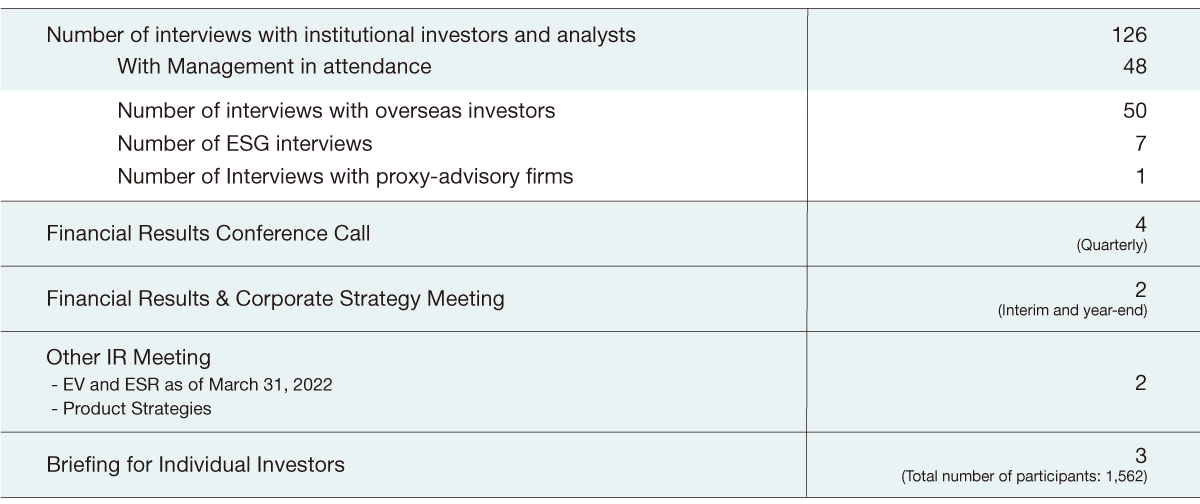Select the value 48 for Management attendance
The image size is (1200, 504).
(1134, 67)
